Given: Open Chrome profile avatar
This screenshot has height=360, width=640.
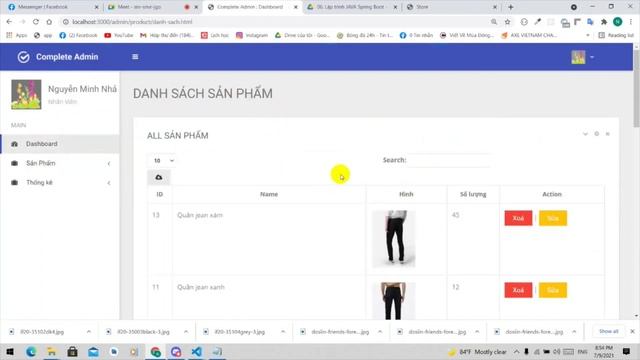Looking at the screenshot, I should point(618,22).
